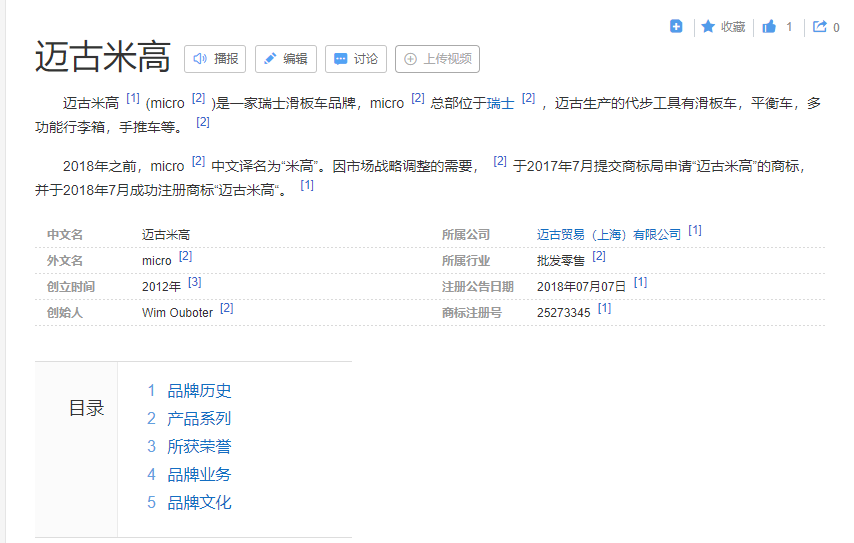This screenshot has height=543, width=854.
Task: Click reference [1] after 25273345
Action: point(605,308)
